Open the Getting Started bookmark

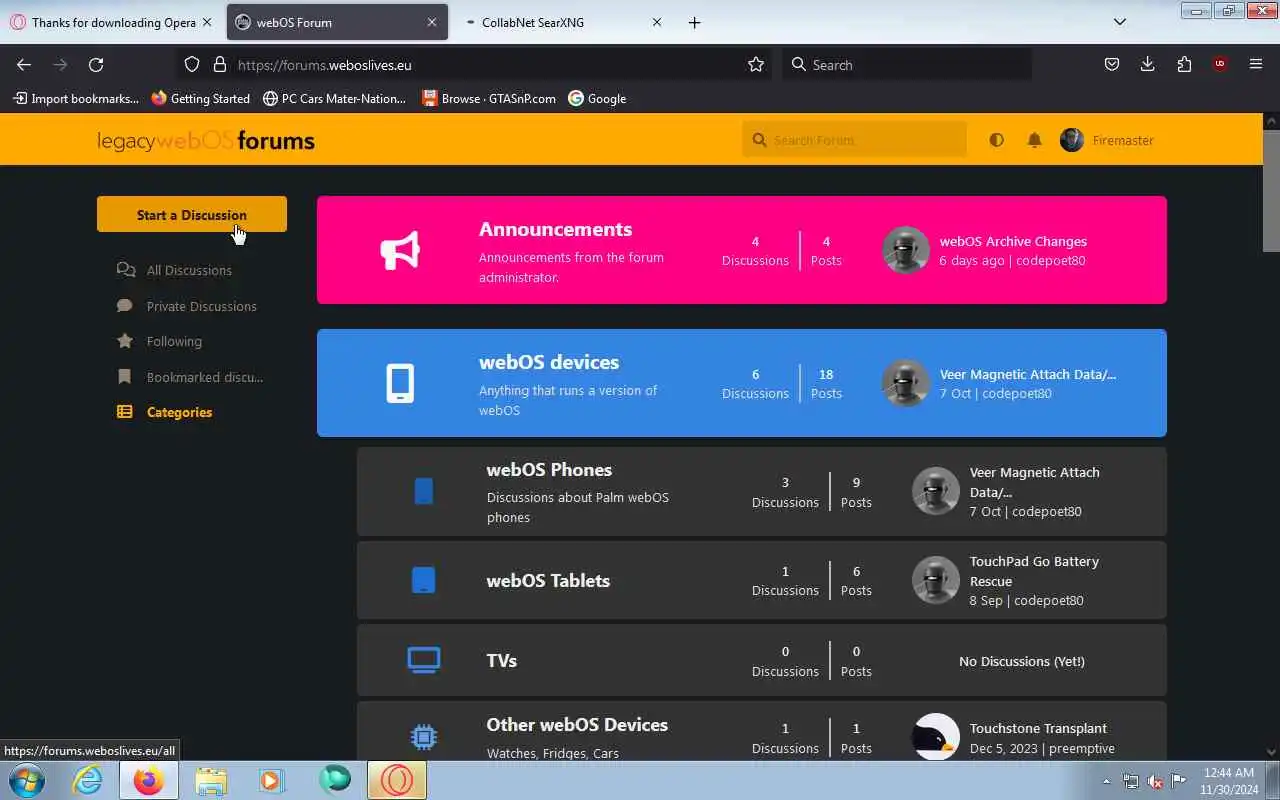201,98
